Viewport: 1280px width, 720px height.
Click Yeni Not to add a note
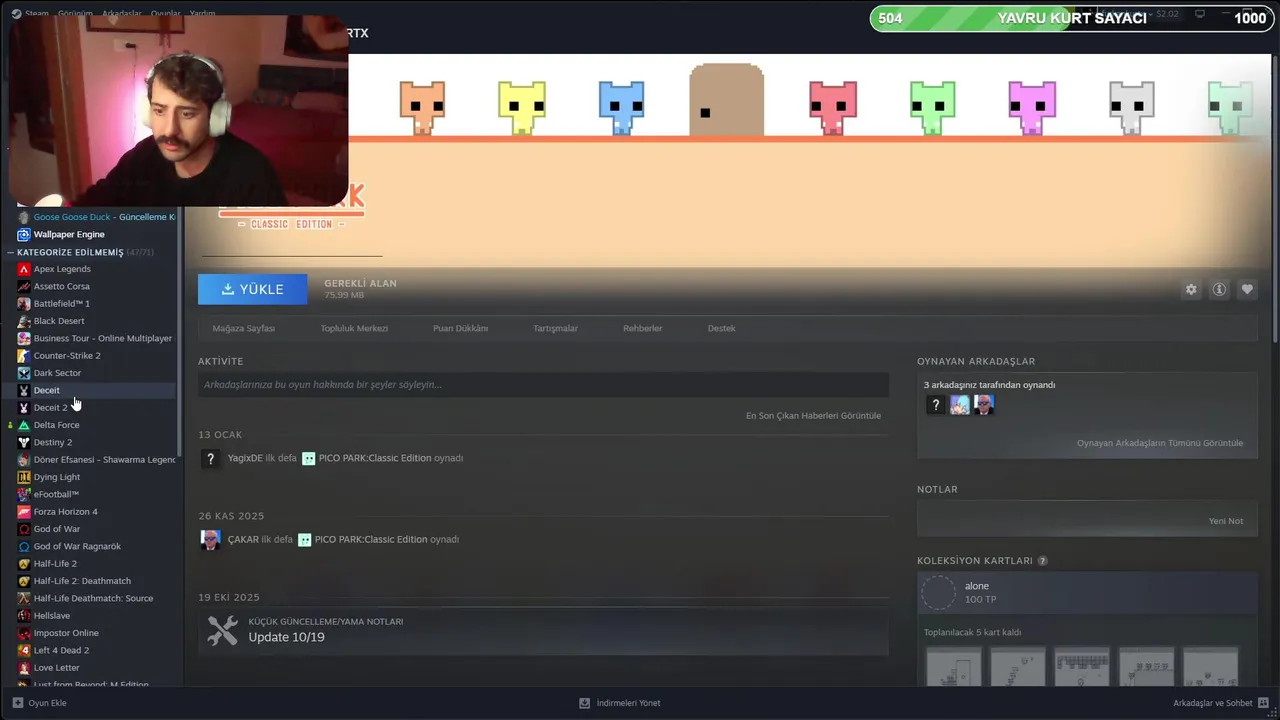[1225, 521]
